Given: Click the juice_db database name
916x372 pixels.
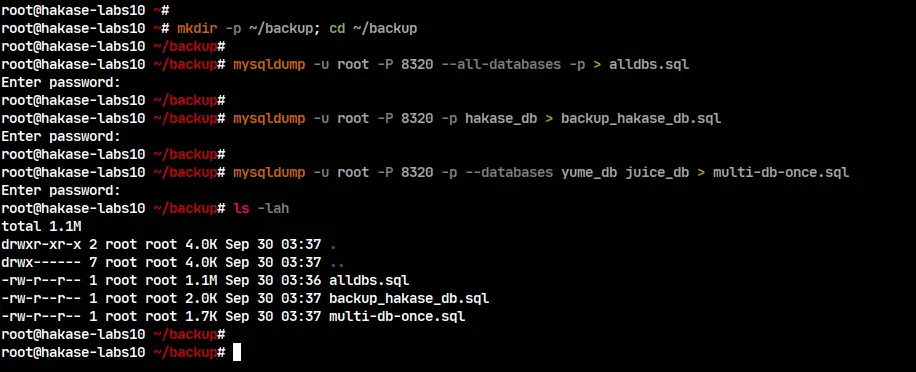Looking at the screenshot, I should click(x=657, y=172).
